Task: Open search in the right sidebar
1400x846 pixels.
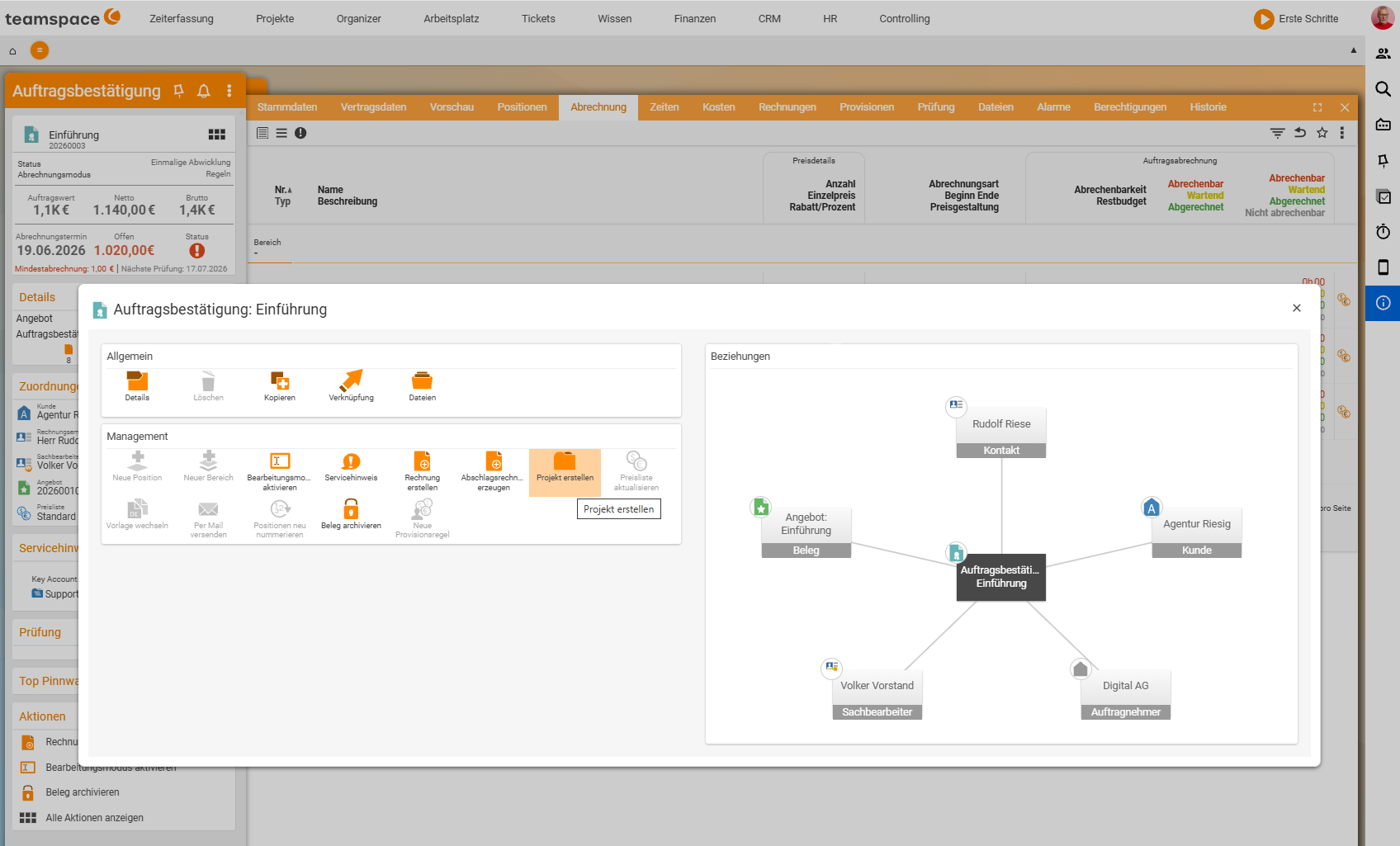Action: [1383, 89]
